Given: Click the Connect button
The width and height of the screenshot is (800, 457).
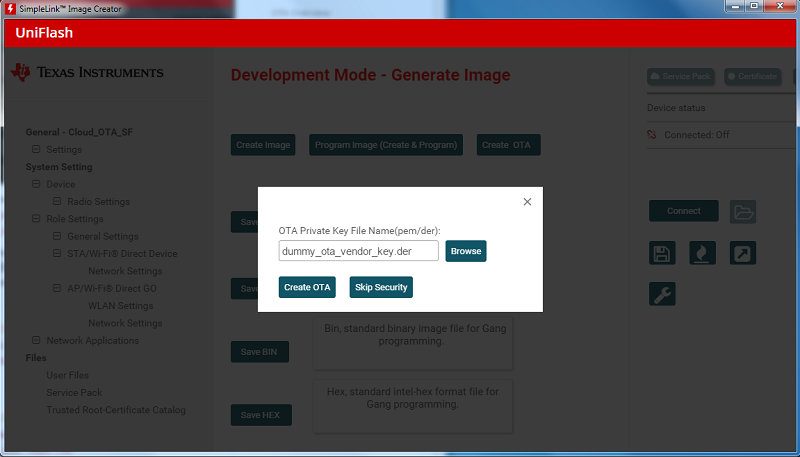Looking at the screenshot, I should click(684, 211).
